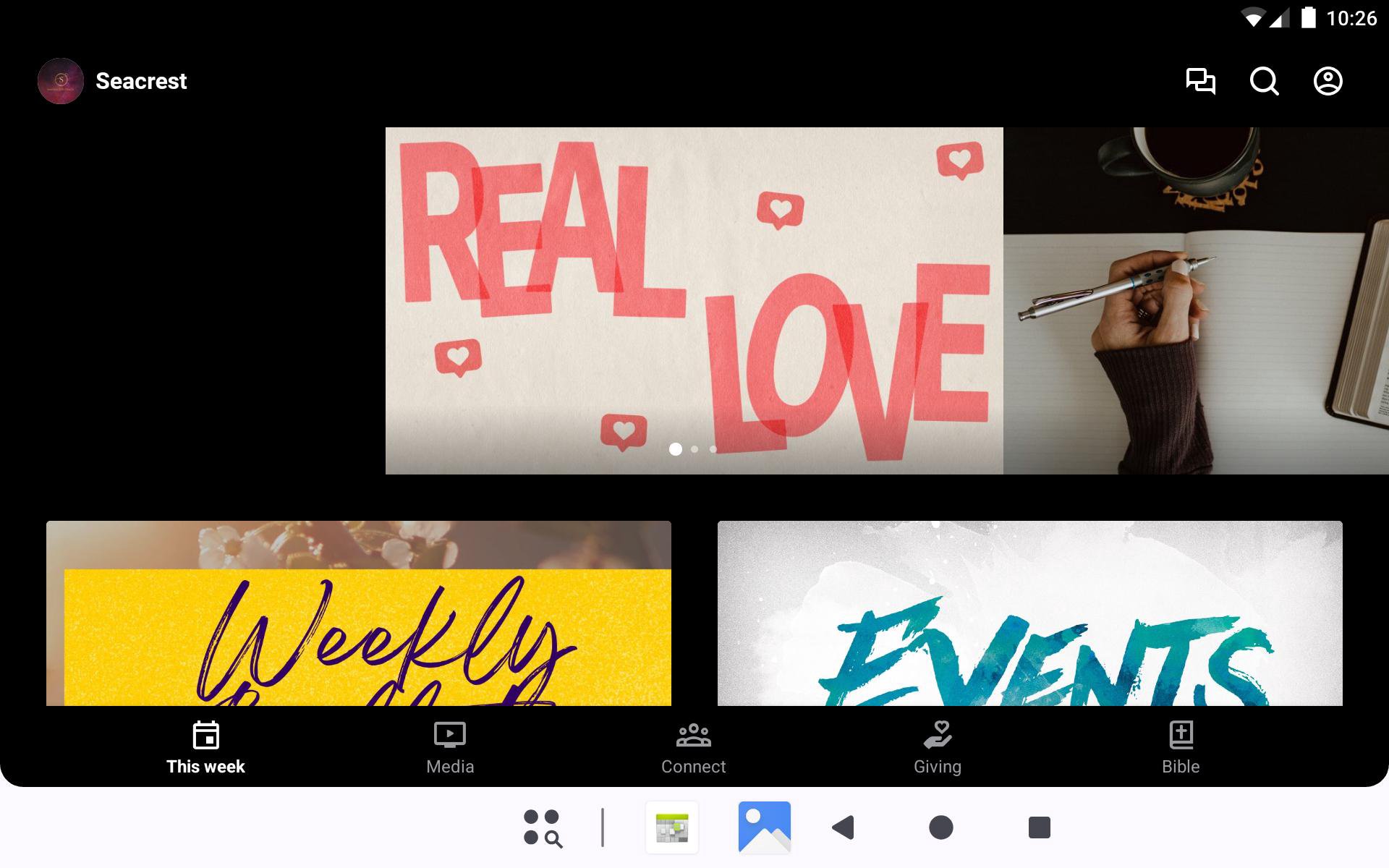Image resolution: width=1389 pixels, height=868 pixels.
Task: Open the Media tab
Action: click(449, 749)
